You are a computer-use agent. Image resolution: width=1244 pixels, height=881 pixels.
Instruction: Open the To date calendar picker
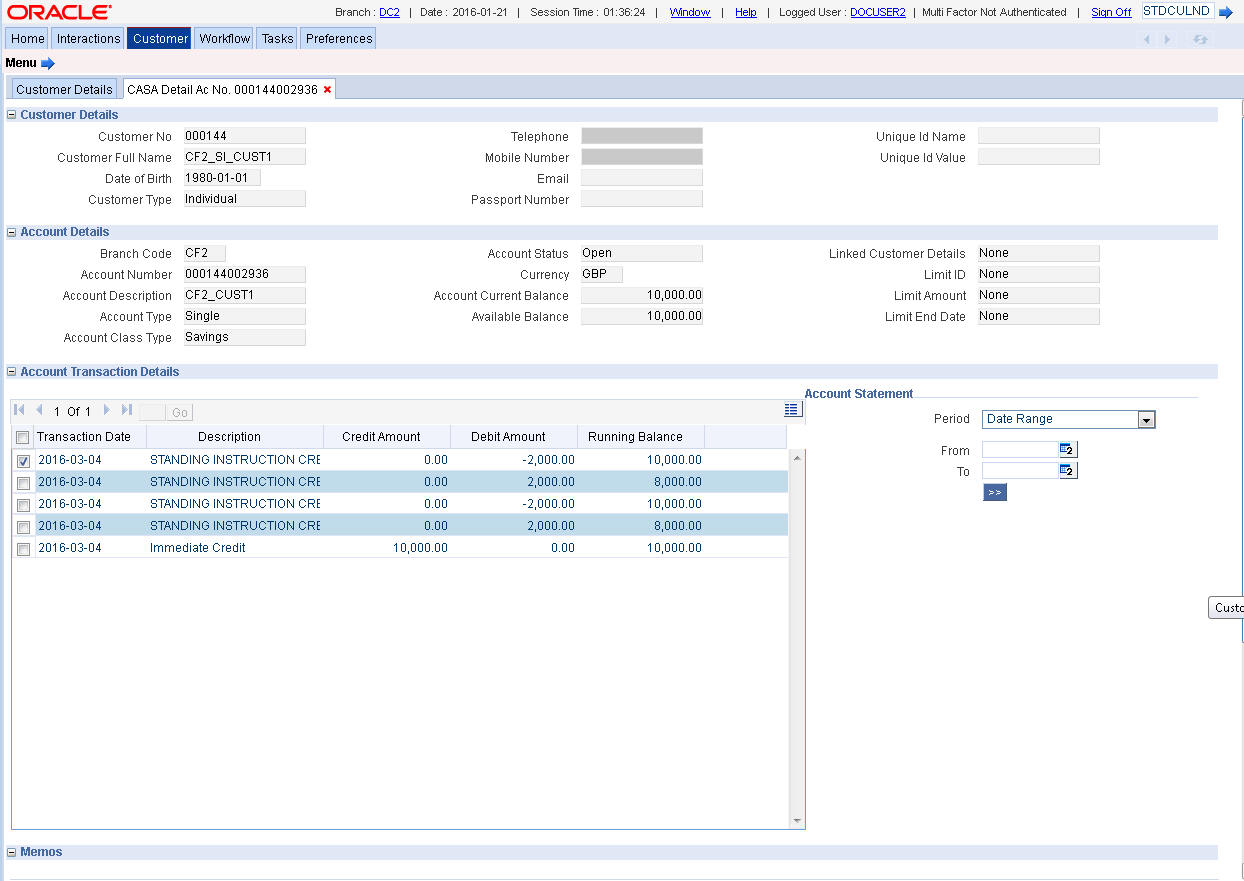pyautogui.click(x=1067, y=471)
